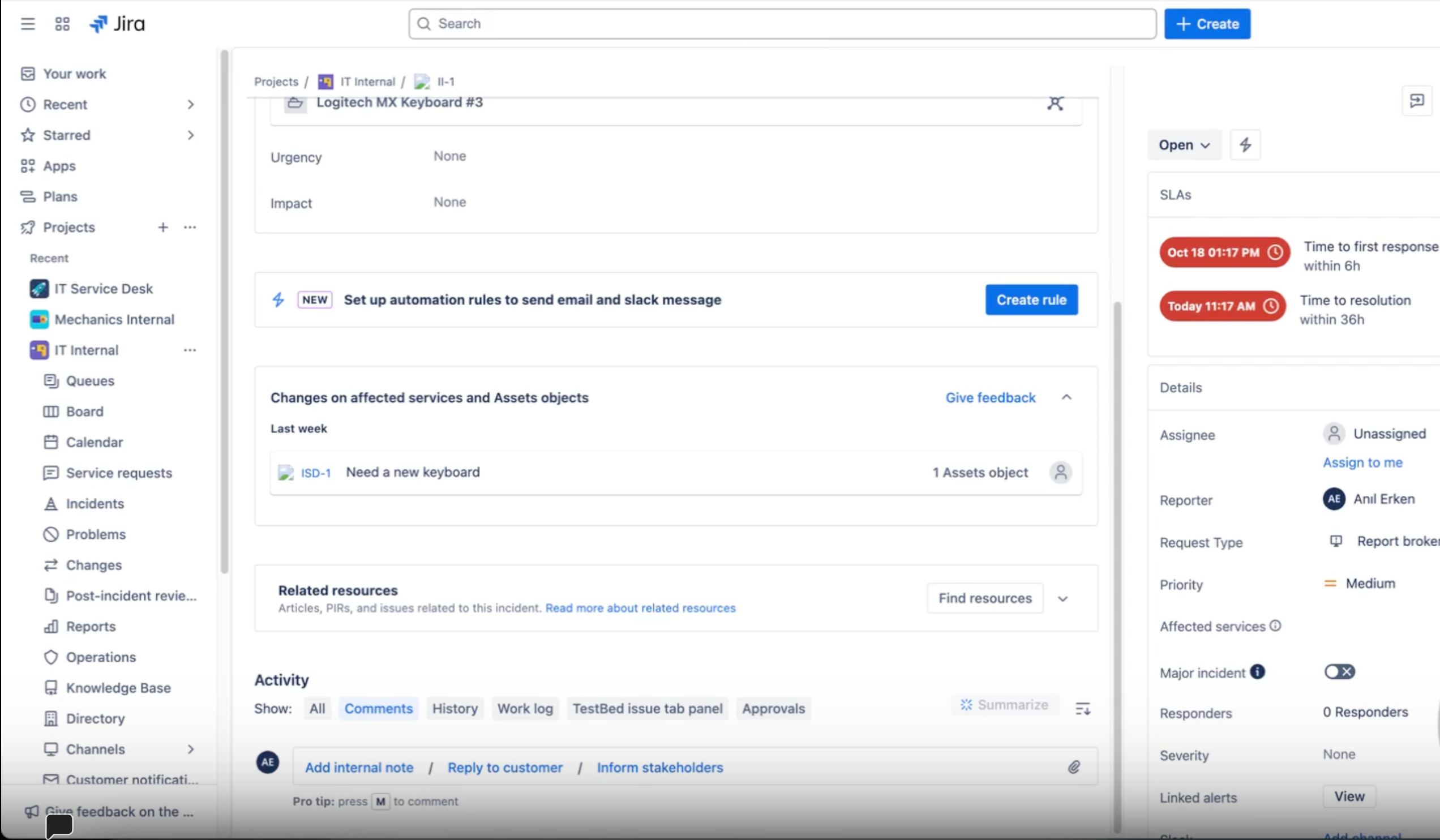Unpin the Logitech MX Keyboard field
The width and height of the screenshot is (1440, 840).
[x=1055, y=104]
